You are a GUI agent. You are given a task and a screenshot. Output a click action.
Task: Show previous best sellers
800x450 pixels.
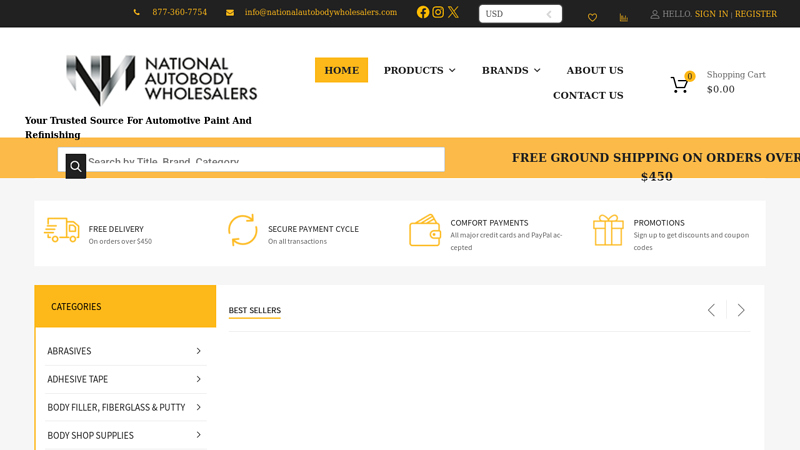coord(711,310)
